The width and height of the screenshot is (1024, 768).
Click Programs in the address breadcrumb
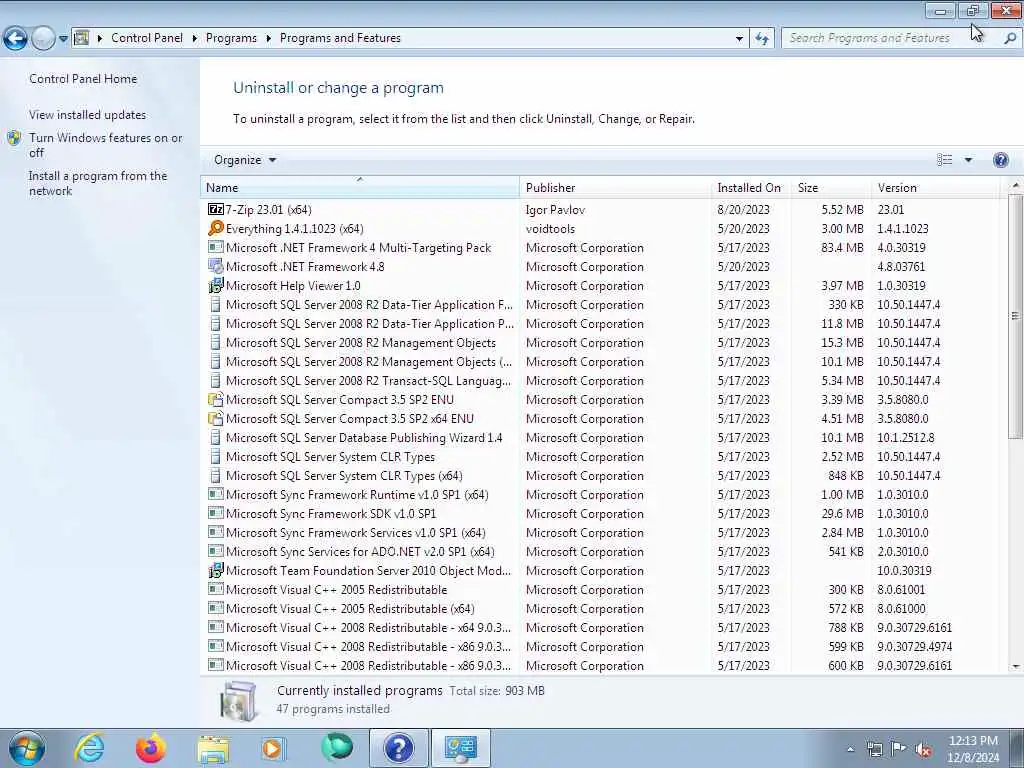pos(231,38)
